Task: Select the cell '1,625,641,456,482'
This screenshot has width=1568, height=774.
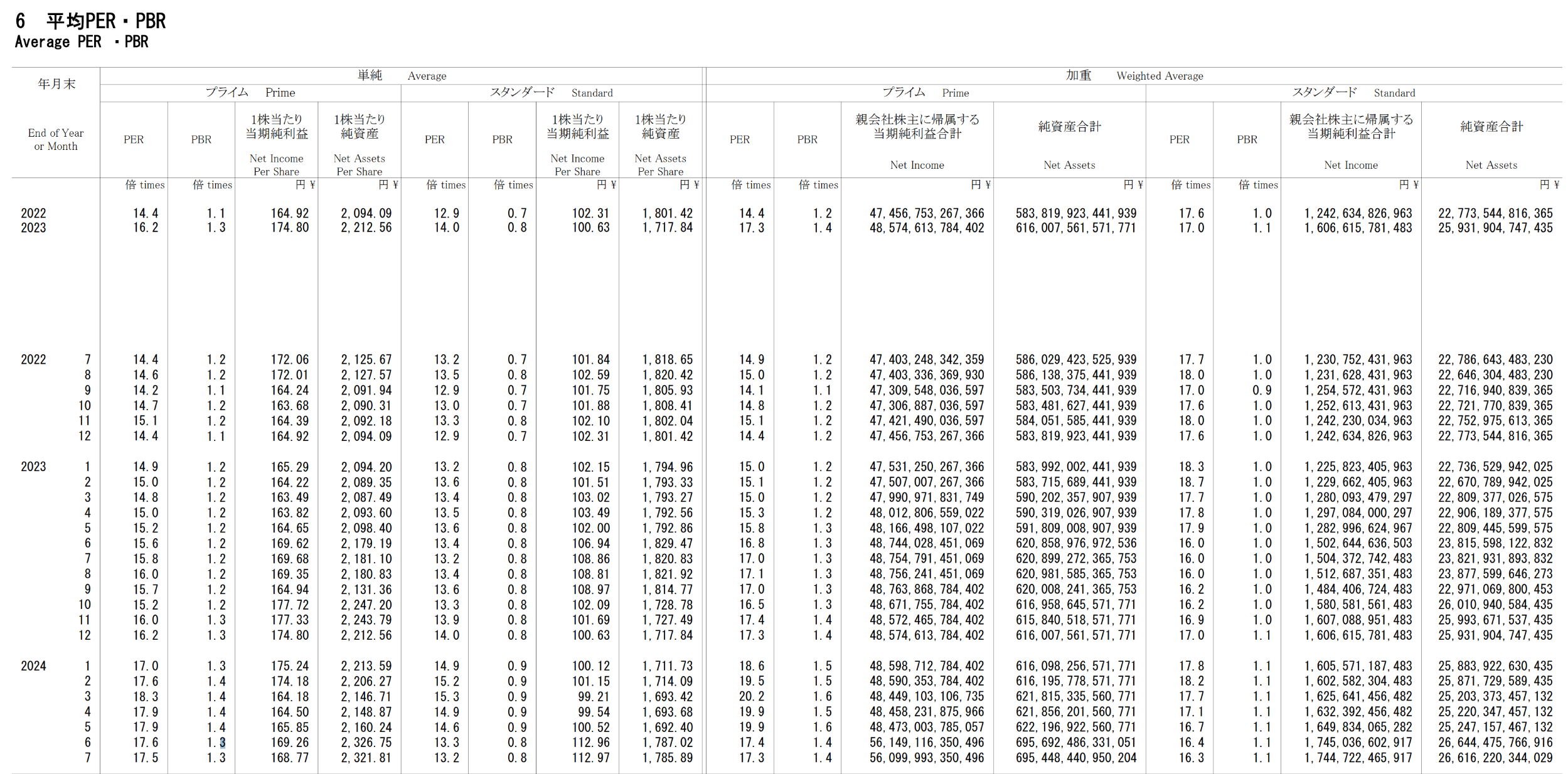Action: tap(1358, 697)
